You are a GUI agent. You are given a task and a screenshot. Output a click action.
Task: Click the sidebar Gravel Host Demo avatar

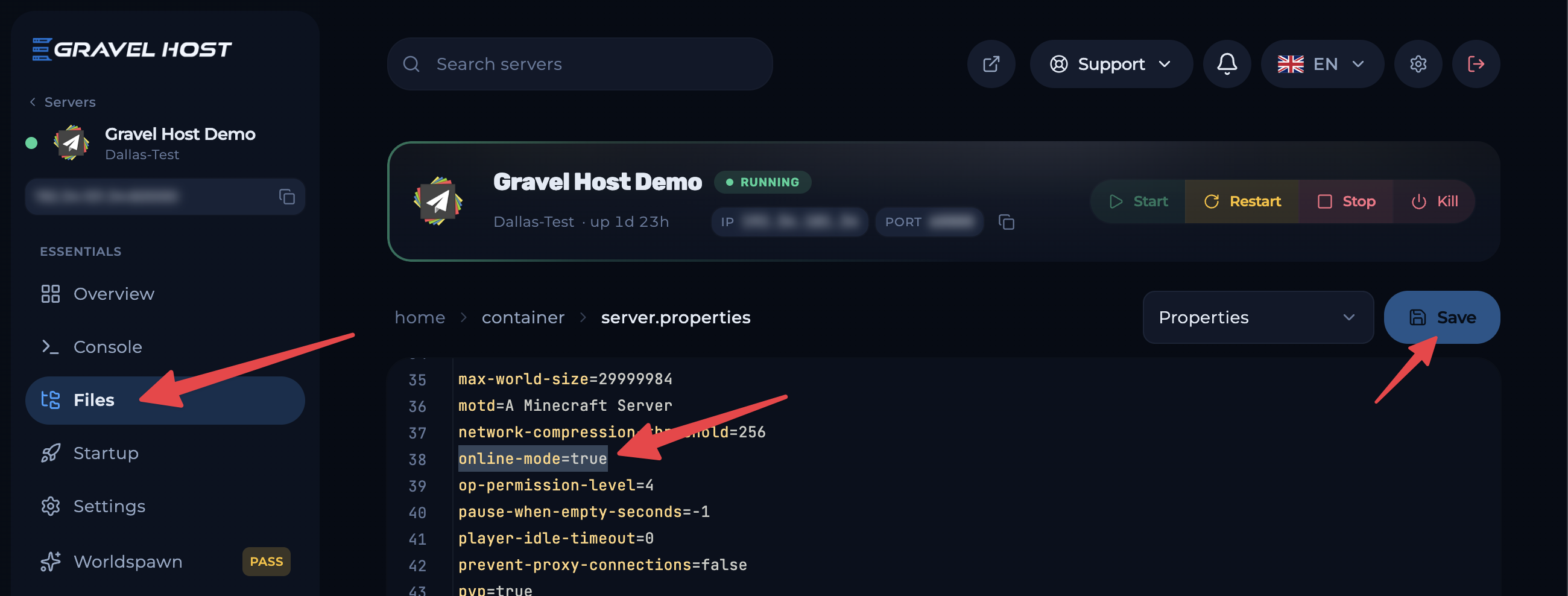71,143
